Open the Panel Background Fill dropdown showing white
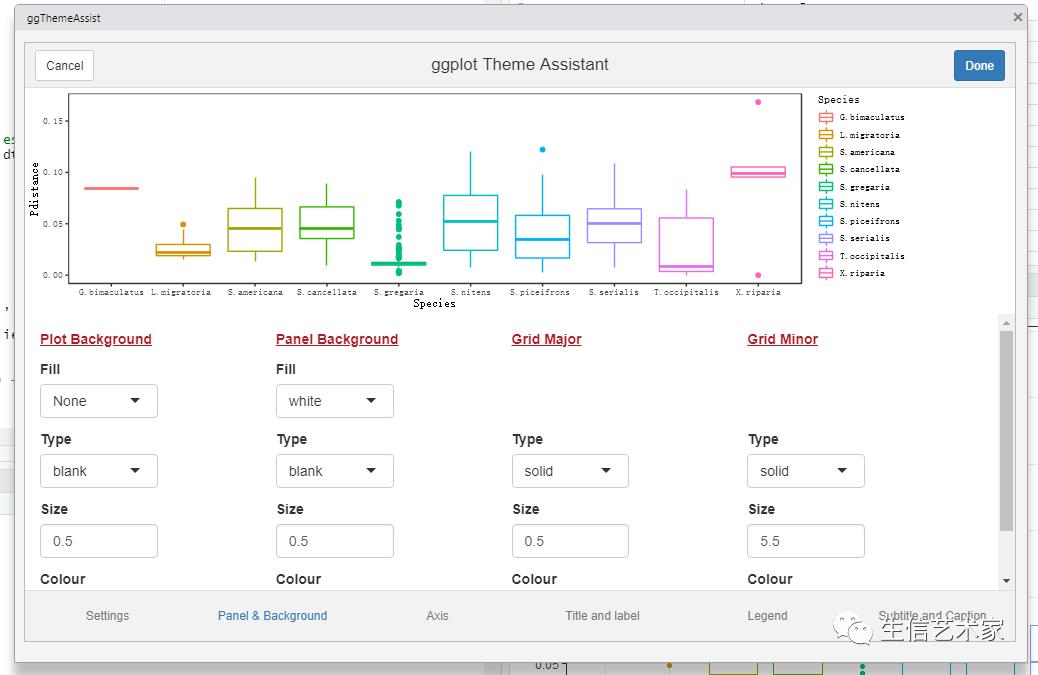Image resolution: width=1038 pixels, height=675 pixels. (334, 400)
